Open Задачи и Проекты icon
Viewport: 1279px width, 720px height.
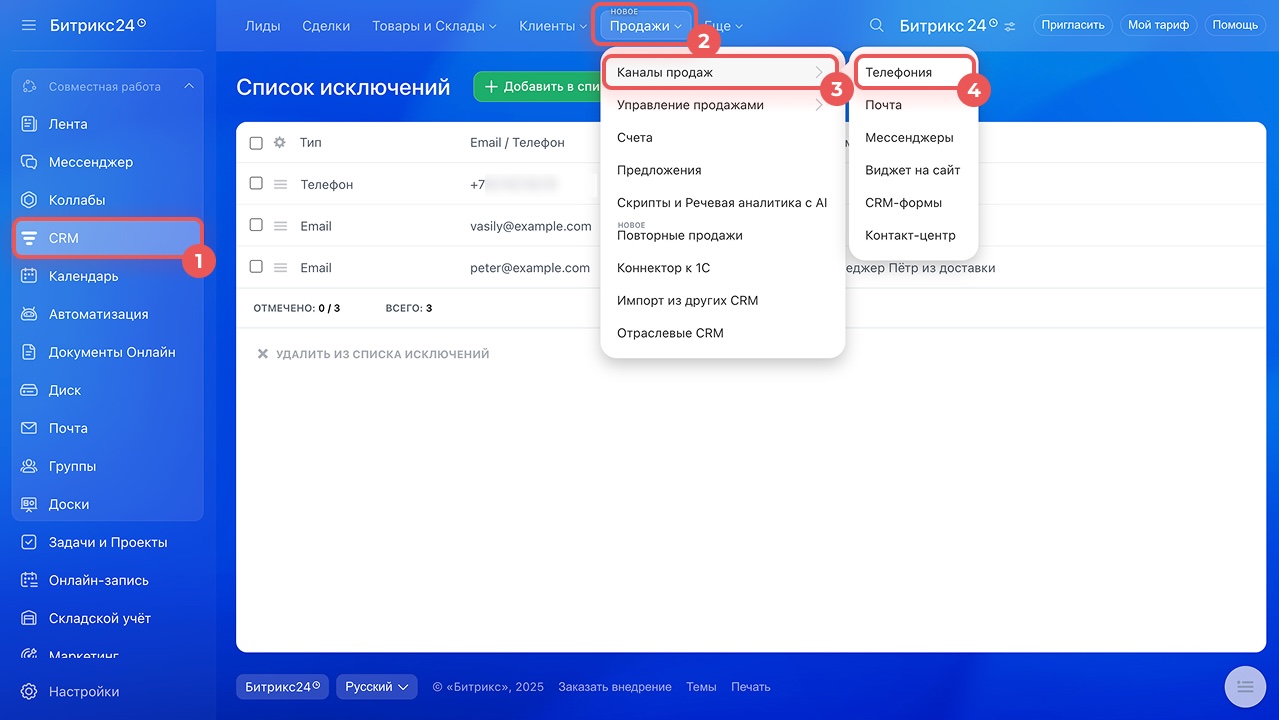point(29,542)
